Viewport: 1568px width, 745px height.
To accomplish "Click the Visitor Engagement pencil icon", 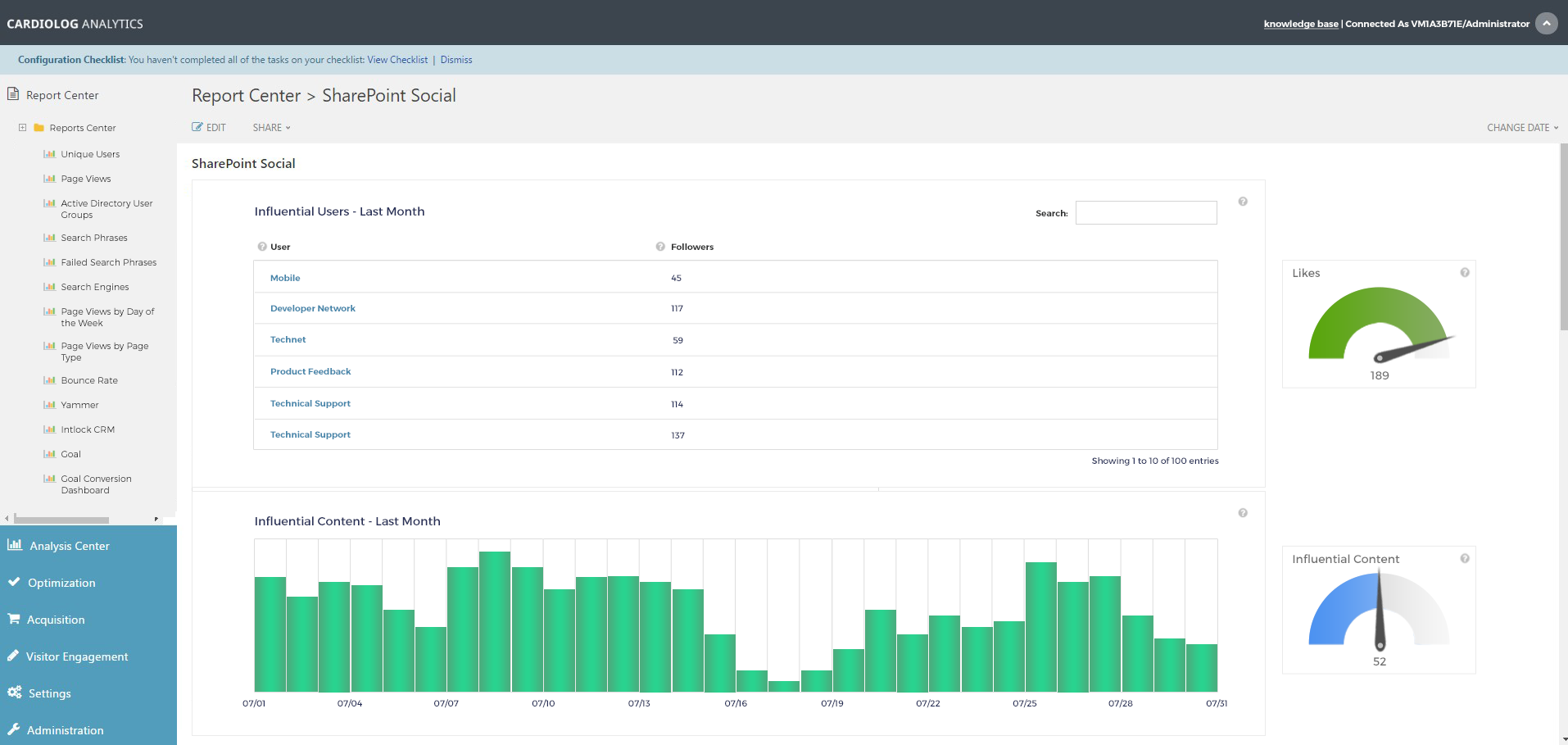I will (x=13, y=656).
